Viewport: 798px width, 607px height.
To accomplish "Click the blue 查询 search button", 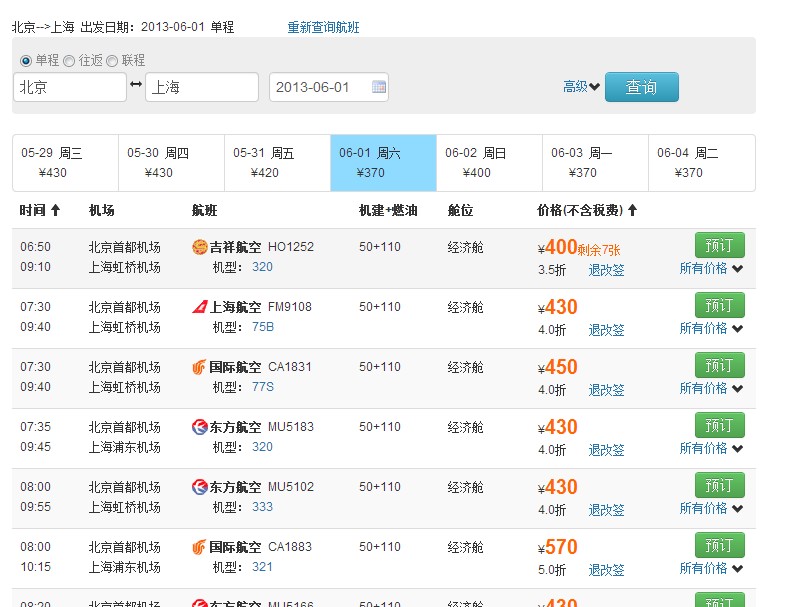I will (x=641, y=87).
